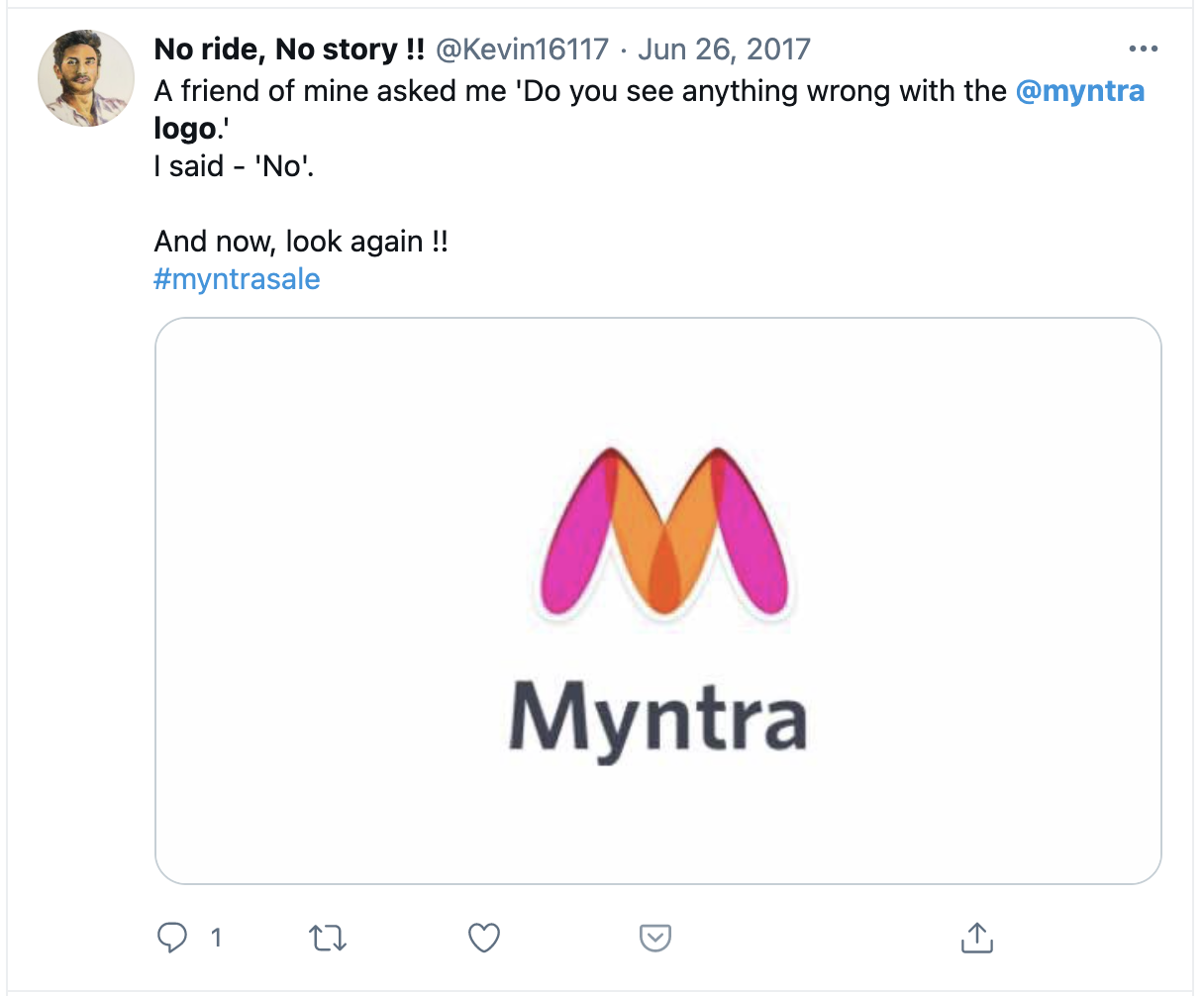Click the @Kevin16117 handle
This screenshot has width=1204, height=996.
click(523, 49)
